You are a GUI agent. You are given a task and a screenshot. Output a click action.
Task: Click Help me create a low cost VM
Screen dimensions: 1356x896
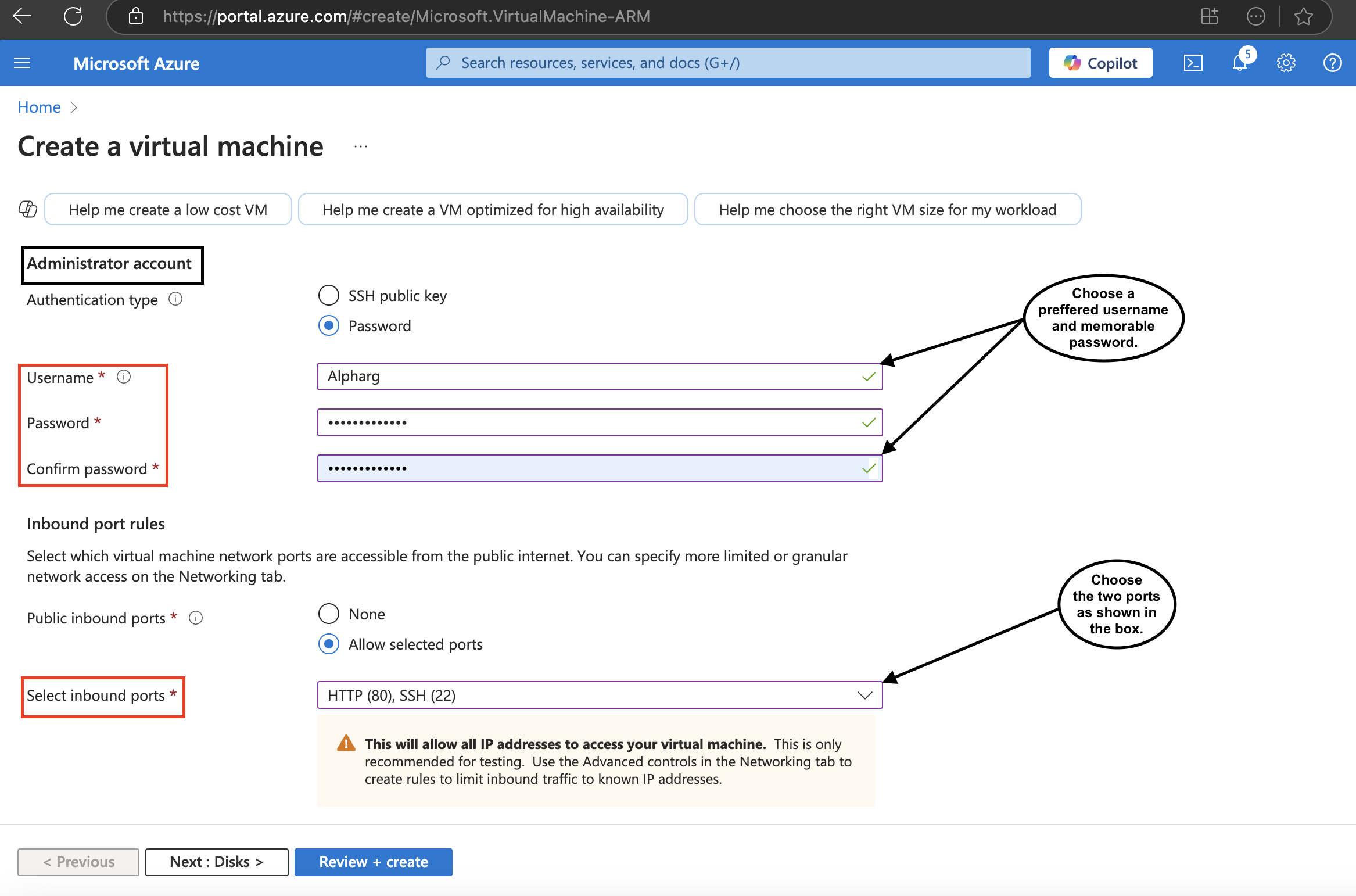[168, 209]
